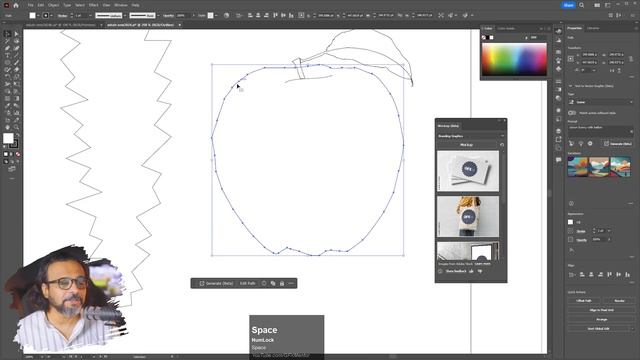The height and width of the screenshot is (360, 640).
Task: Click the Generate (Beta) button in Properties
Action: click(x=617, y=144)
